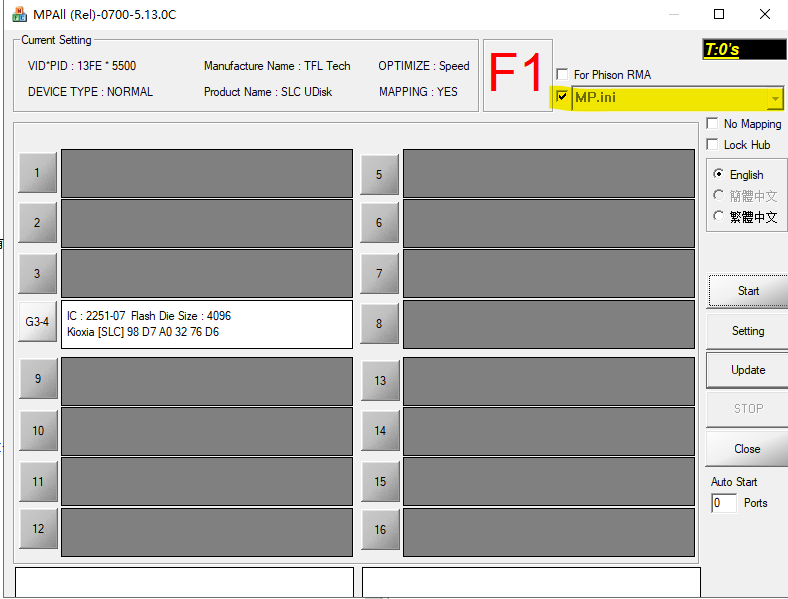Click port button 1

pos(38,173)
